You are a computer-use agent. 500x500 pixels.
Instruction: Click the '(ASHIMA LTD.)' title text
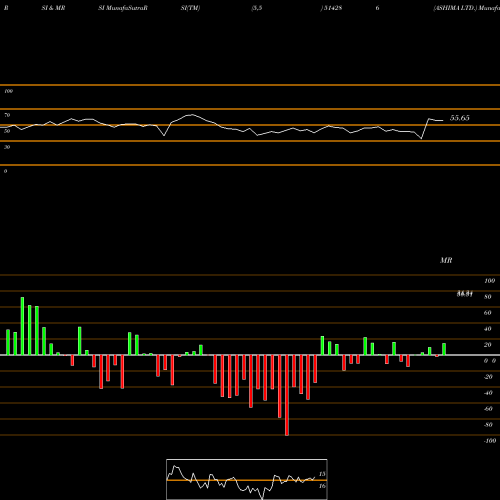coord(455,8)
